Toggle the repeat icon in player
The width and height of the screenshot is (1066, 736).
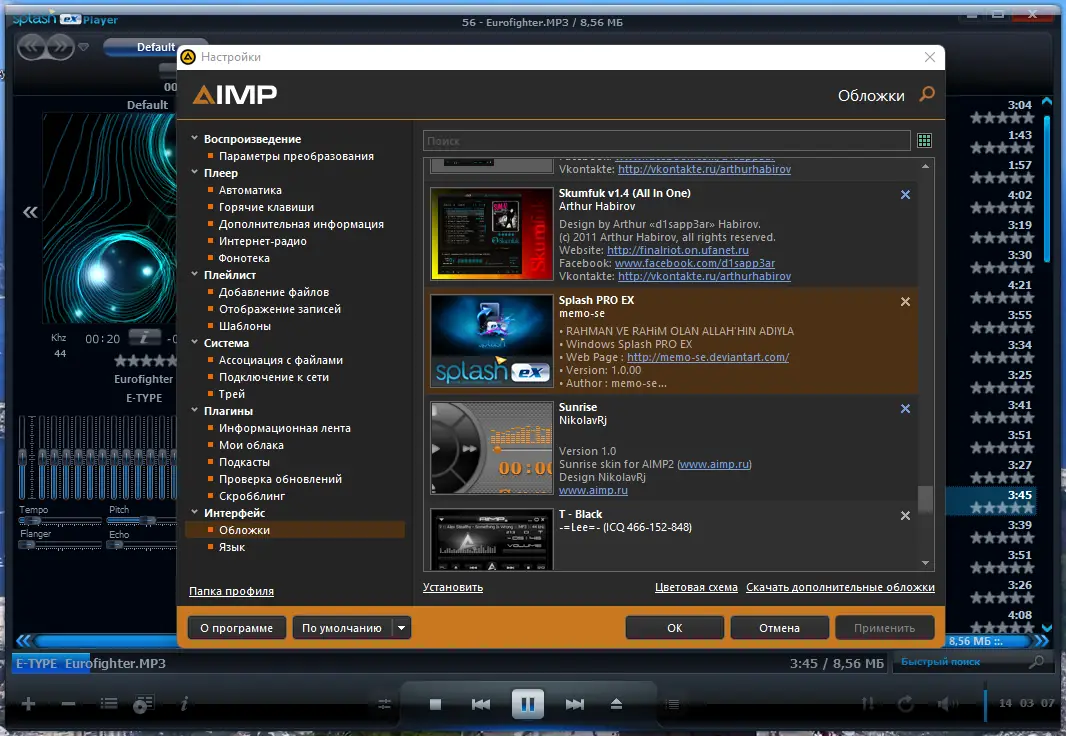click(x=906, y=704)
